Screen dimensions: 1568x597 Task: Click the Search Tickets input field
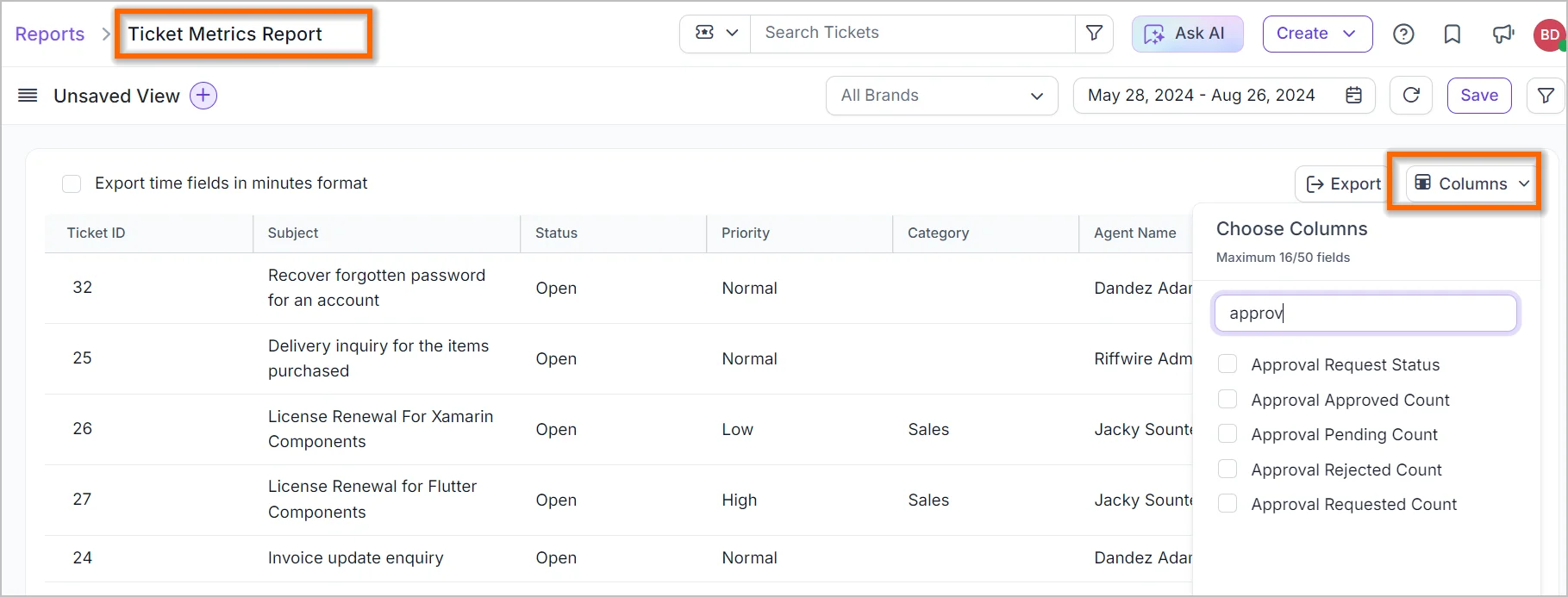[912, 33]
